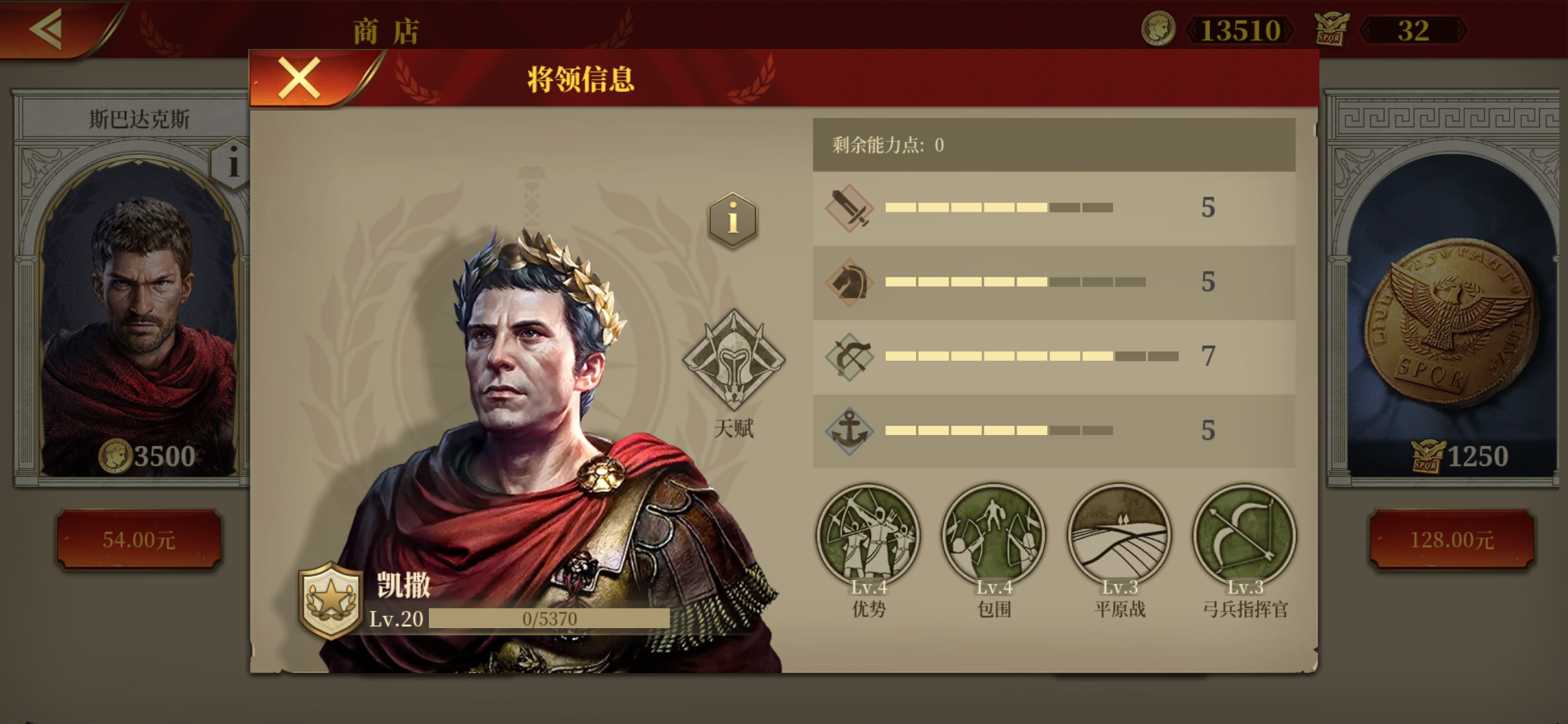Open the 弓兵指挥官 Lv.3 skill
The image size is (1568, 724).
[x=1245, y=536]
